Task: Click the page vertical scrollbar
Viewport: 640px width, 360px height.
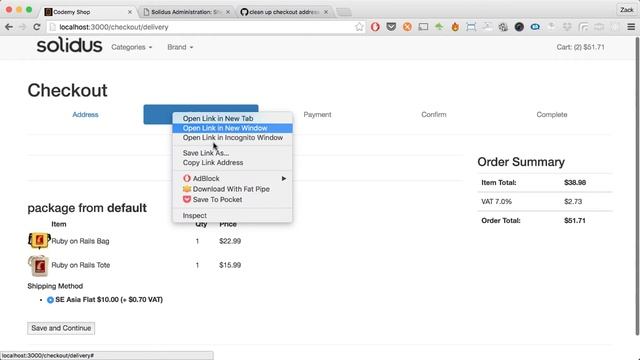Action: pos(637,186)
